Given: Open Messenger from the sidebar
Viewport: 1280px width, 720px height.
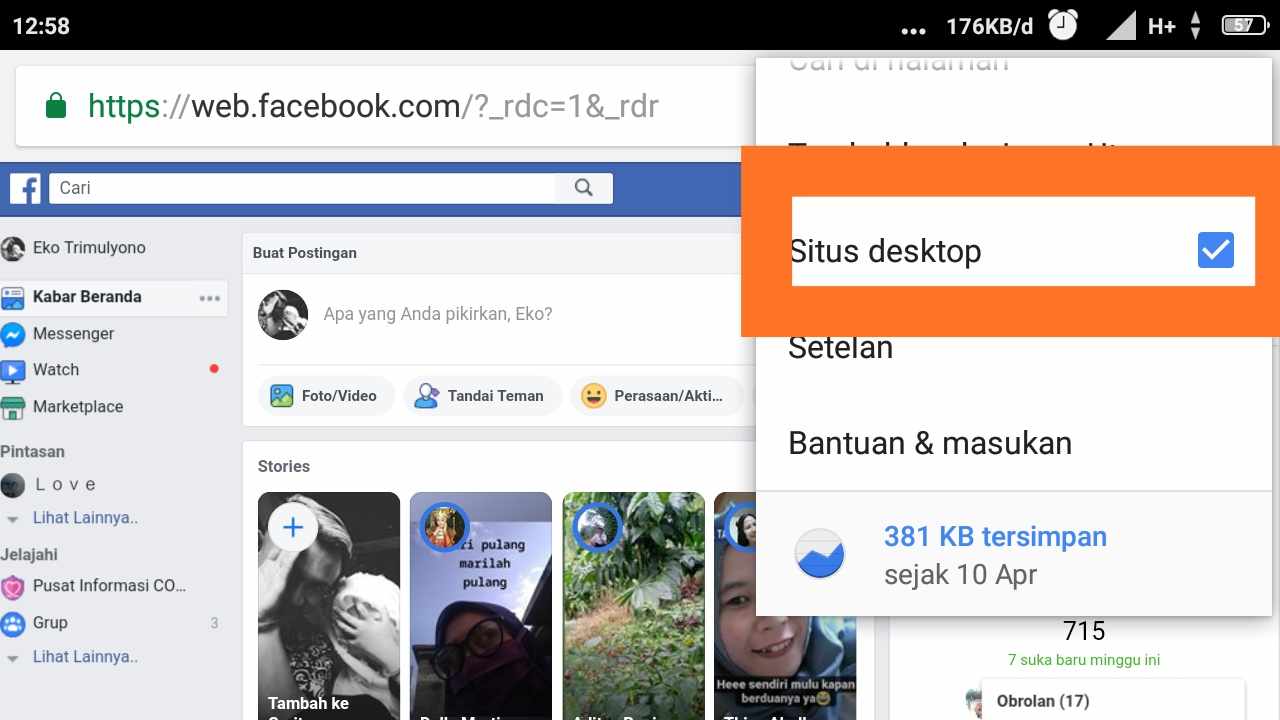Looking at the screenshot, I should coord(75,333).
